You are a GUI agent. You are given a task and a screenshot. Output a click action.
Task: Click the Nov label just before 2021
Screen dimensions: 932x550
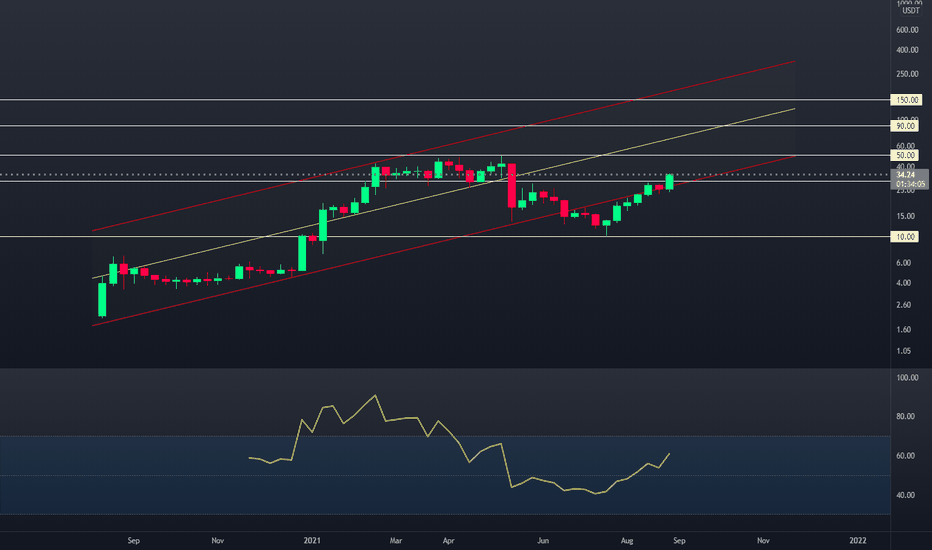(218, 540)
